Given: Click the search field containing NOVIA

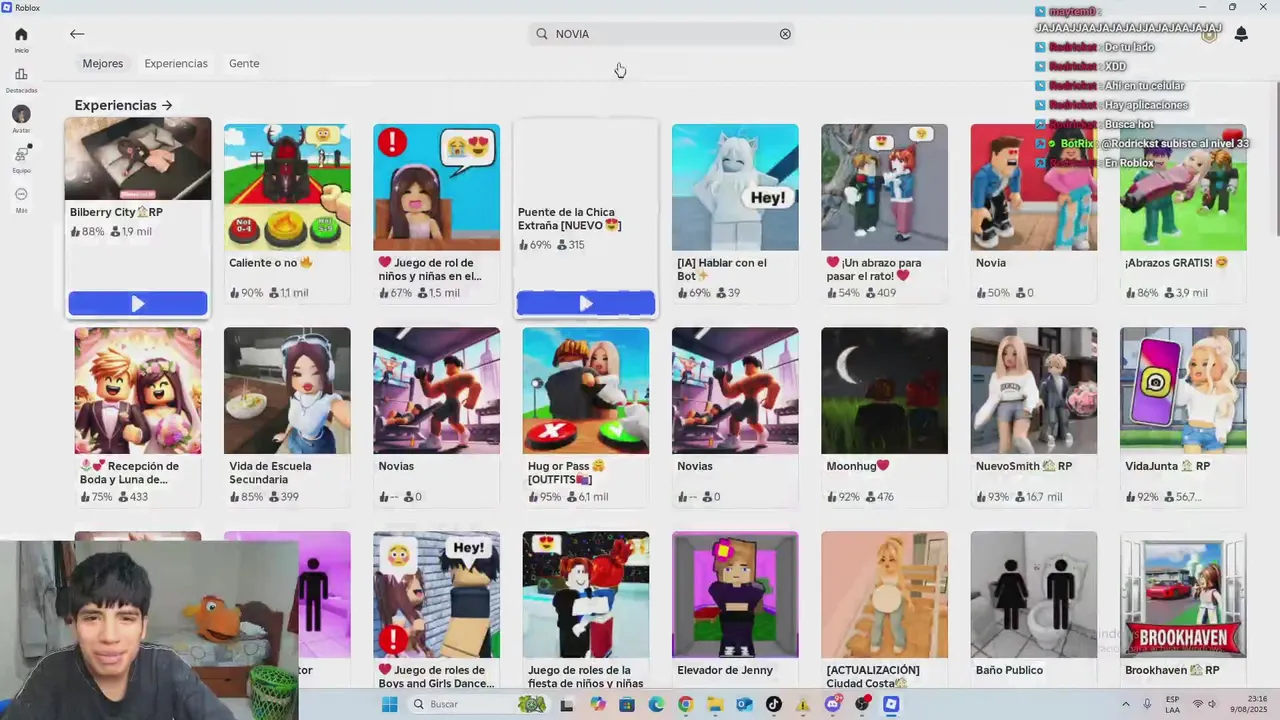Looking at the screenshot, I should point(663,34).
